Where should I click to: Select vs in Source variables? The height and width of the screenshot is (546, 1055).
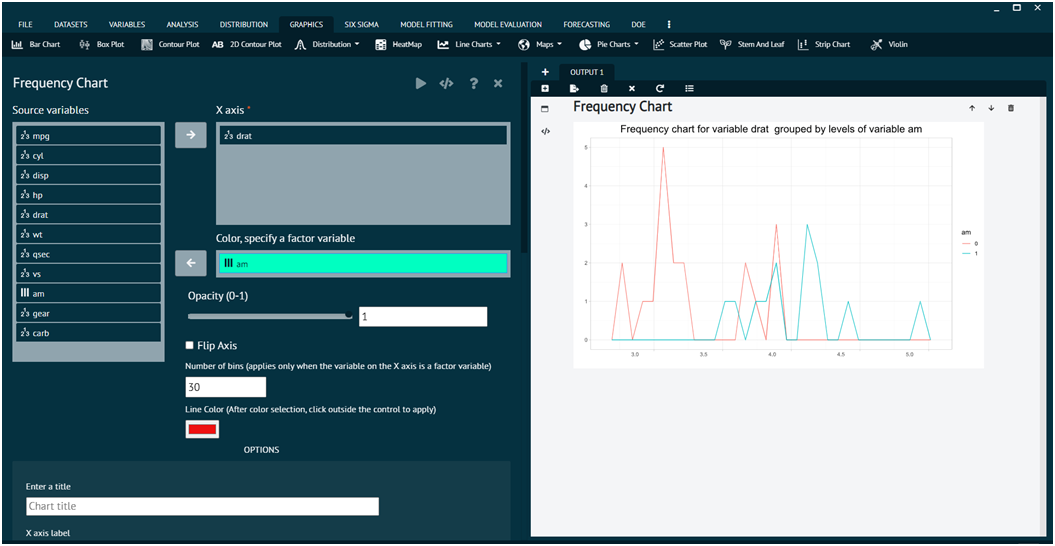(x=88, y=274)
